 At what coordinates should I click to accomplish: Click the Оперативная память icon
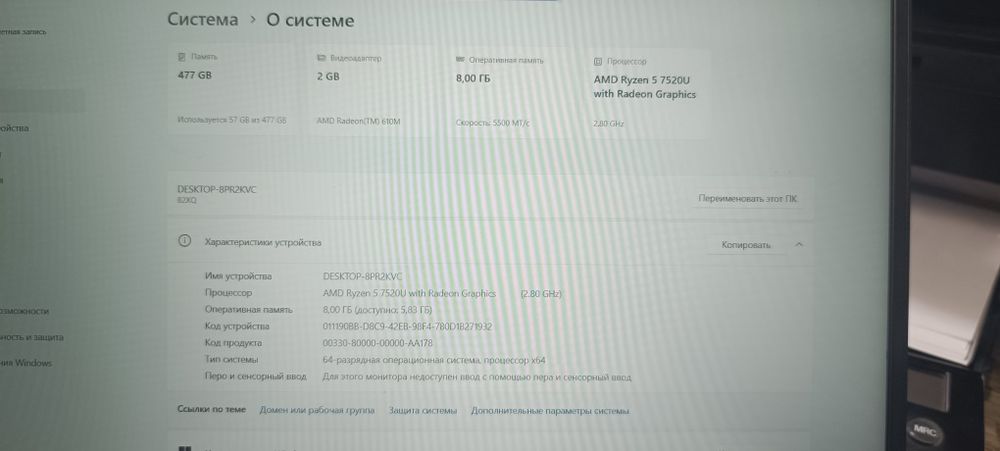coord(460,60)
